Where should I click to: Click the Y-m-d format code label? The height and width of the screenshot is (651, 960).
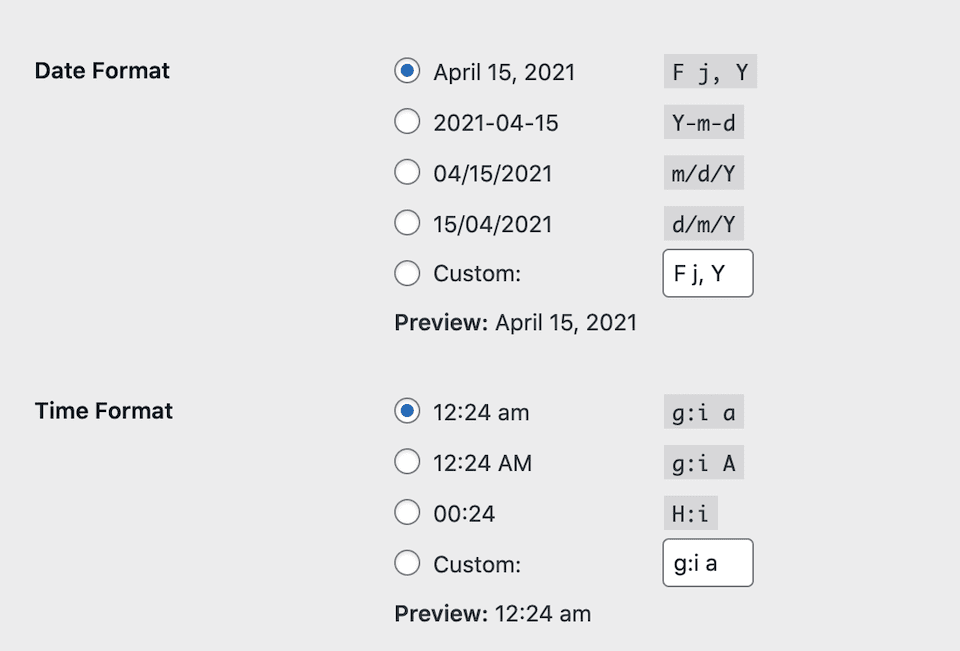click(704, 121)
